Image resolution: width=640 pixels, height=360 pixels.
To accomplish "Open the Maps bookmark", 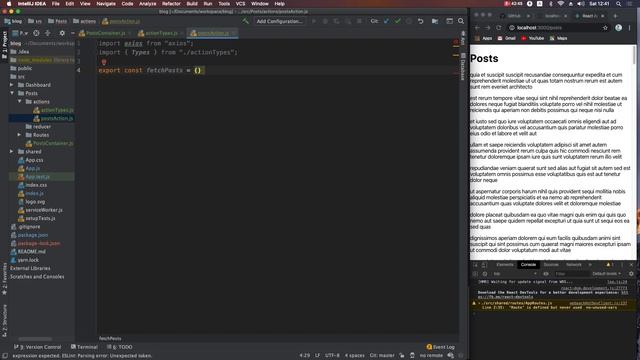I will coord(558,38).
